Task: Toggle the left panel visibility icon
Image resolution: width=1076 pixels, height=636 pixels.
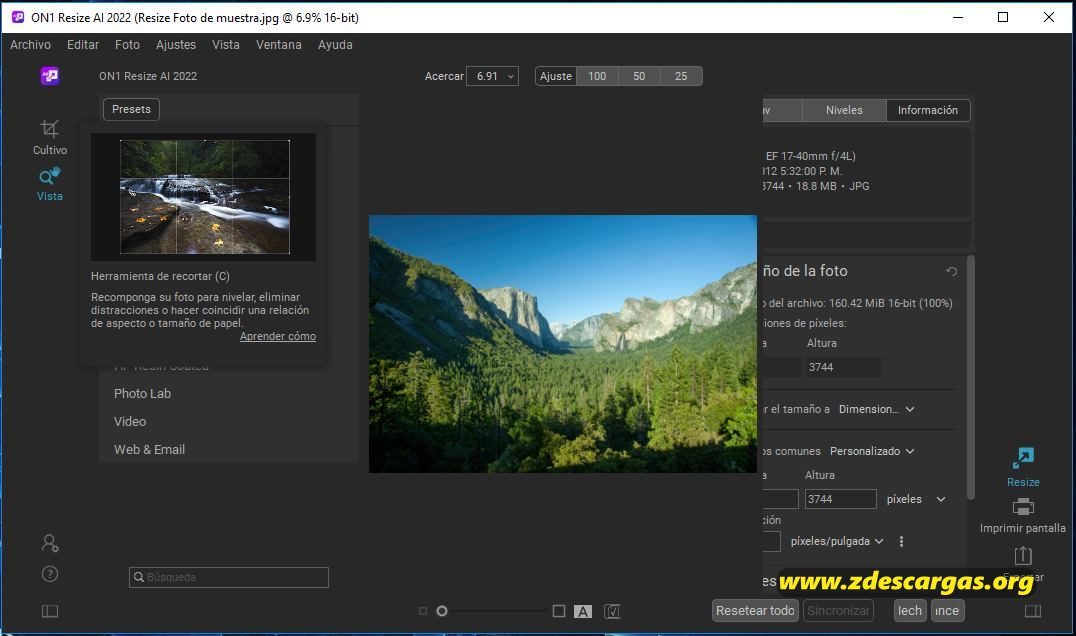Action: pos(50,611)
